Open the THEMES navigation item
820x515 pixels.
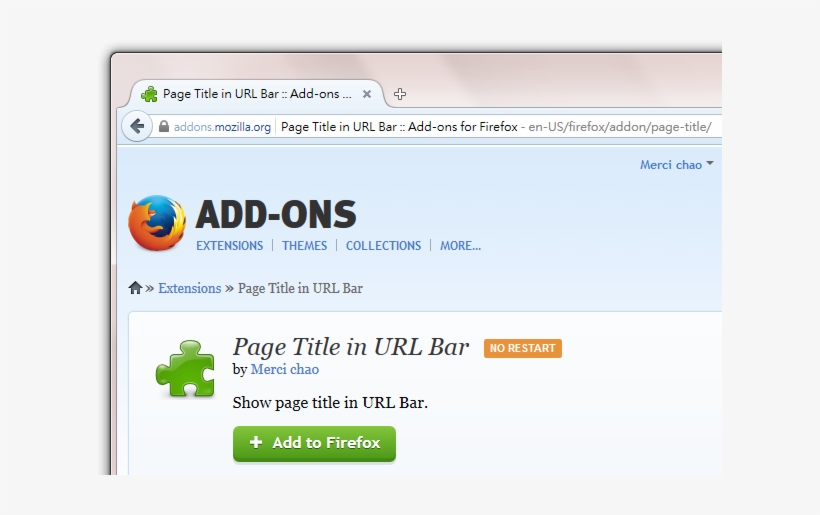click(x=304, y=246)
